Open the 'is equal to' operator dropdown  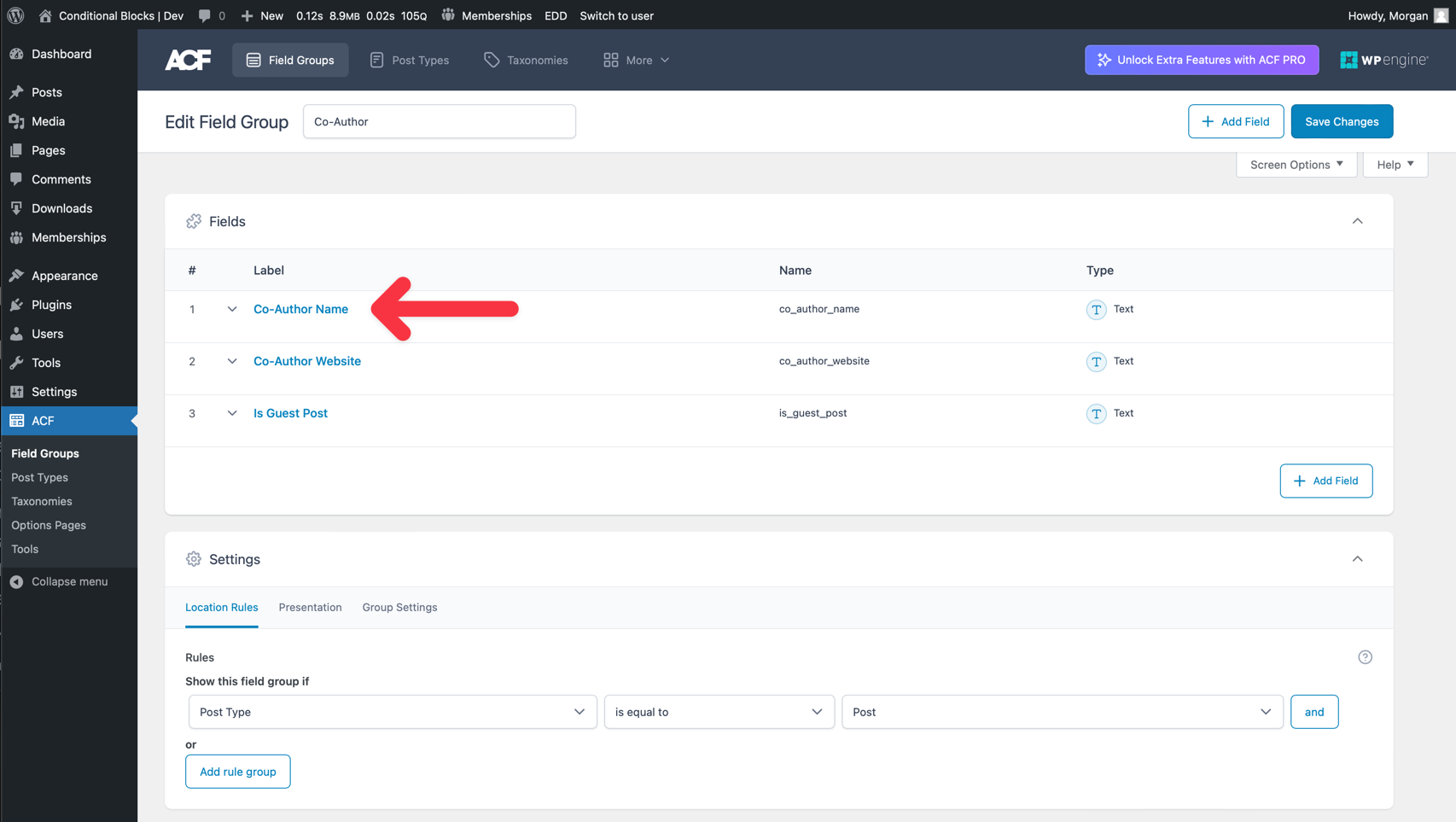click(719, 712)
